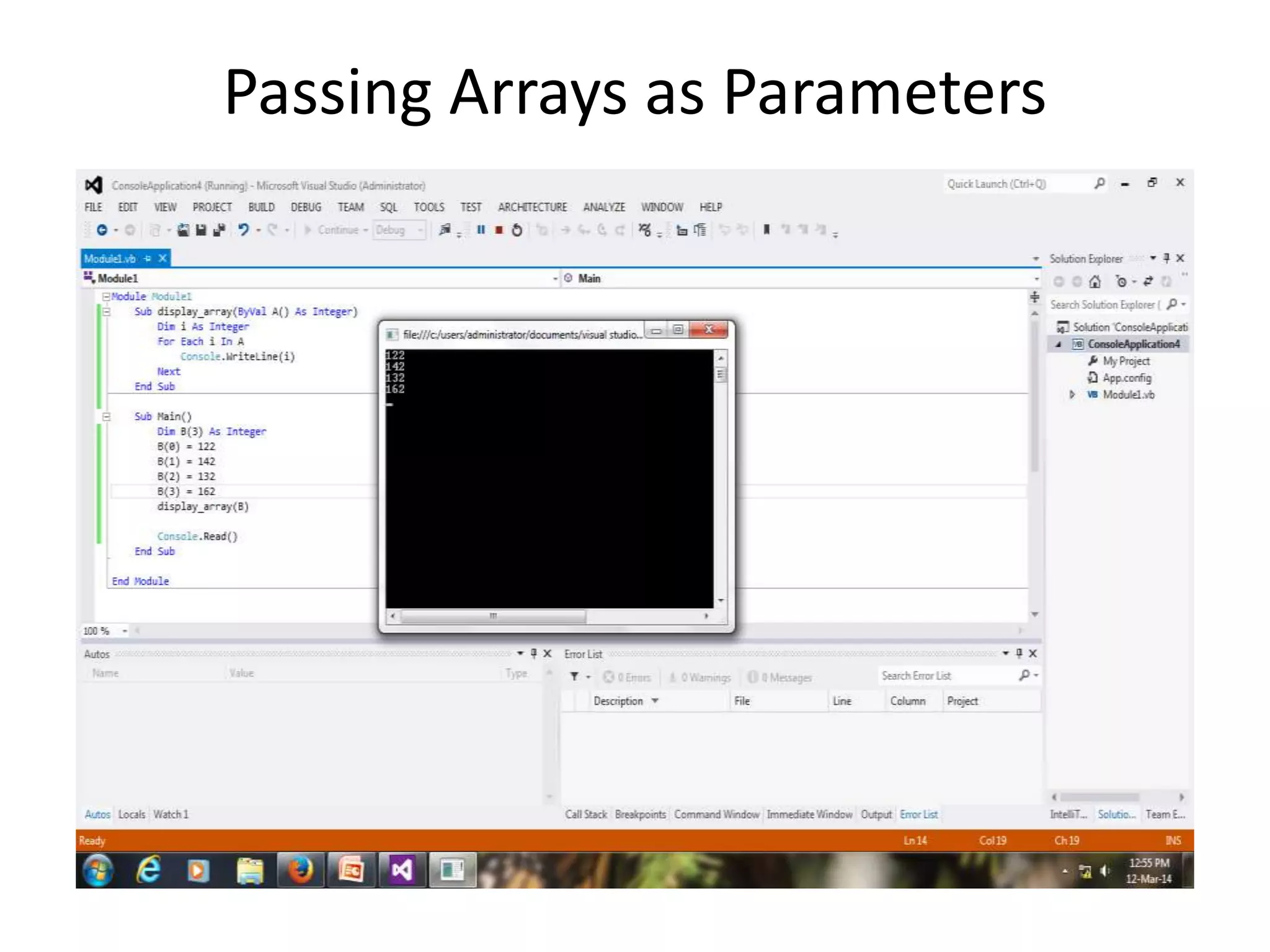Click the Save All toolbar icon

click(218, 230)
